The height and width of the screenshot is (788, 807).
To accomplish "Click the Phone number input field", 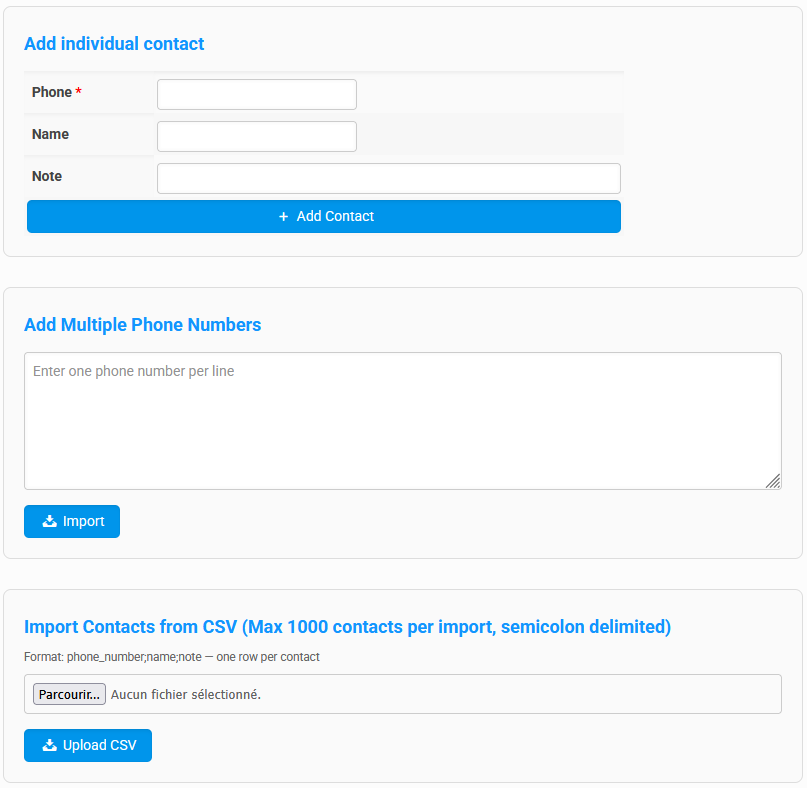I will 257,94.
